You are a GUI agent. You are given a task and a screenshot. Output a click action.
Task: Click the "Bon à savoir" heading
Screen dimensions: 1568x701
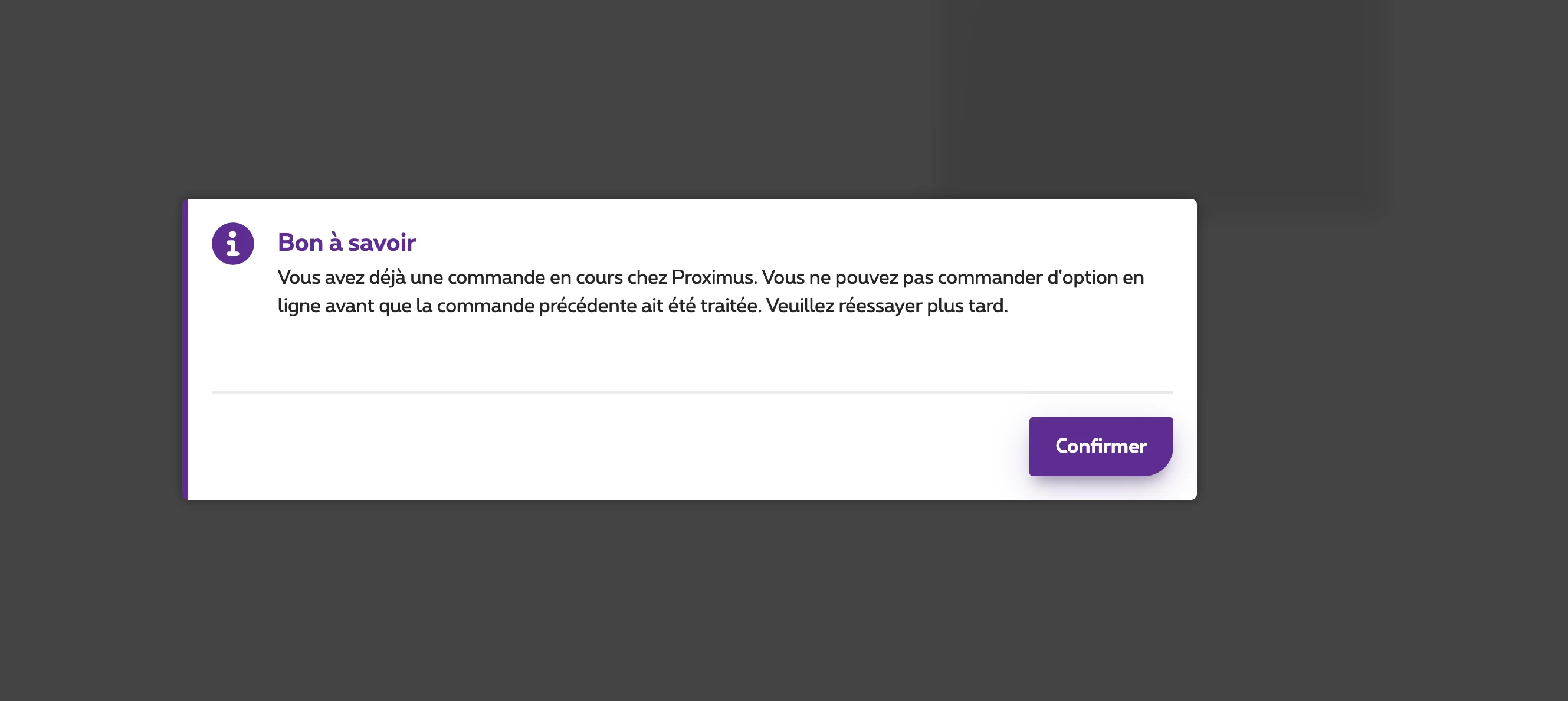pyautogui.click(x=346, y=243)
